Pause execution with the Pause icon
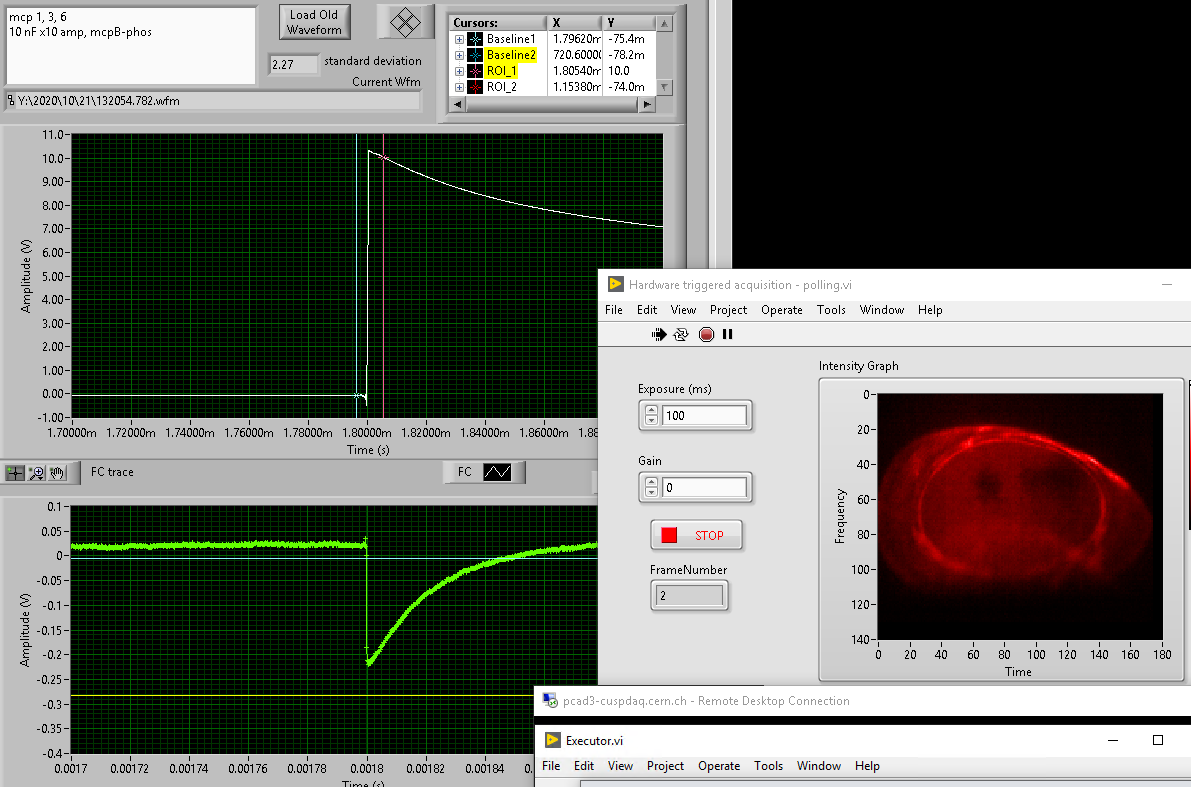The width and height of the screenshot is (1191, 787). pos(727,335)
